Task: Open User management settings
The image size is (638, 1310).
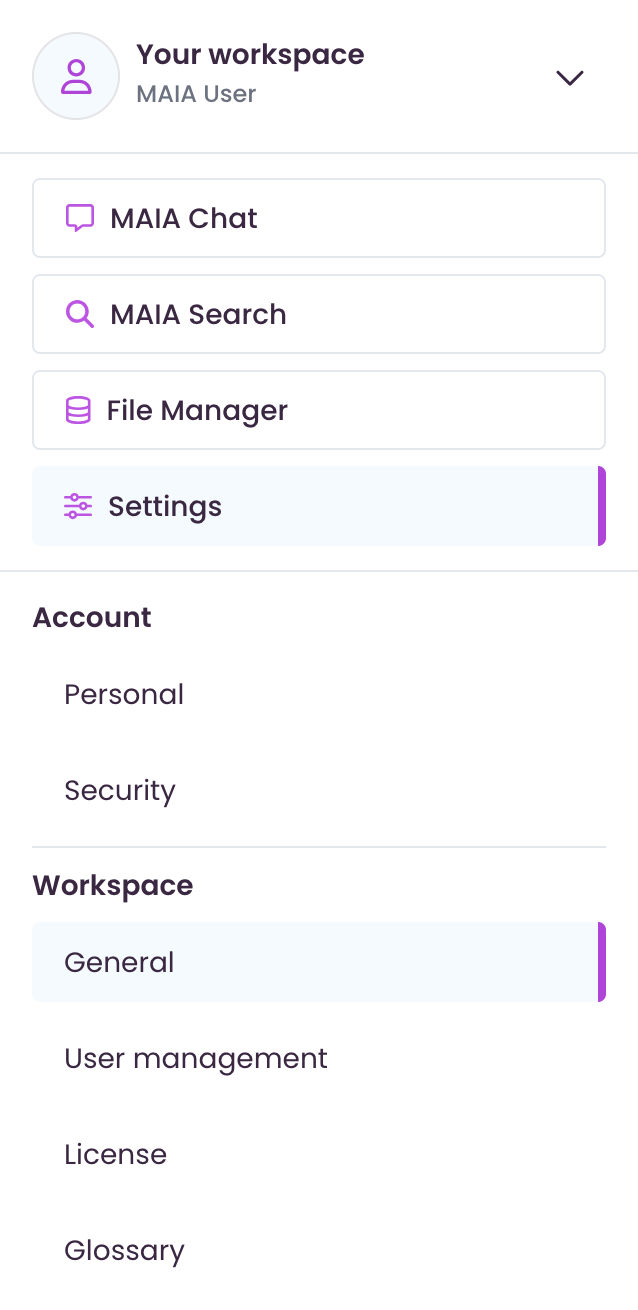Action: (x=196, y=1058)
